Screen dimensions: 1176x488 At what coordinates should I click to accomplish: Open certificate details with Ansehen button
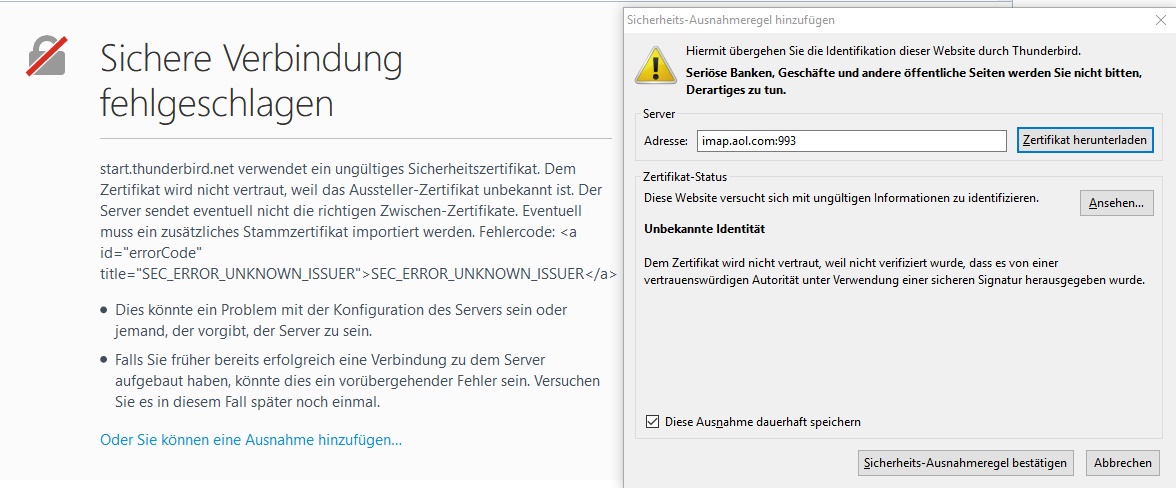[x=1117, y=203]
